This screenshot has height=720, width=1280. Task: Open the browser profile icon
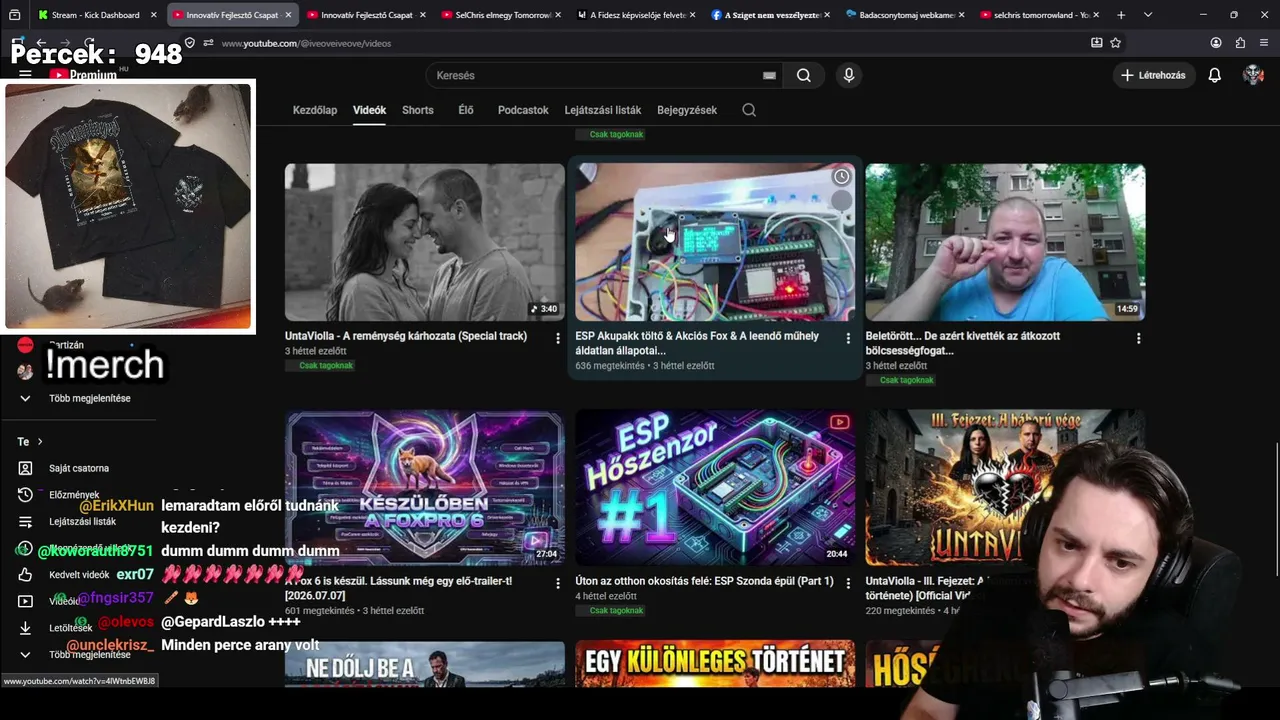click(1216, 43)
